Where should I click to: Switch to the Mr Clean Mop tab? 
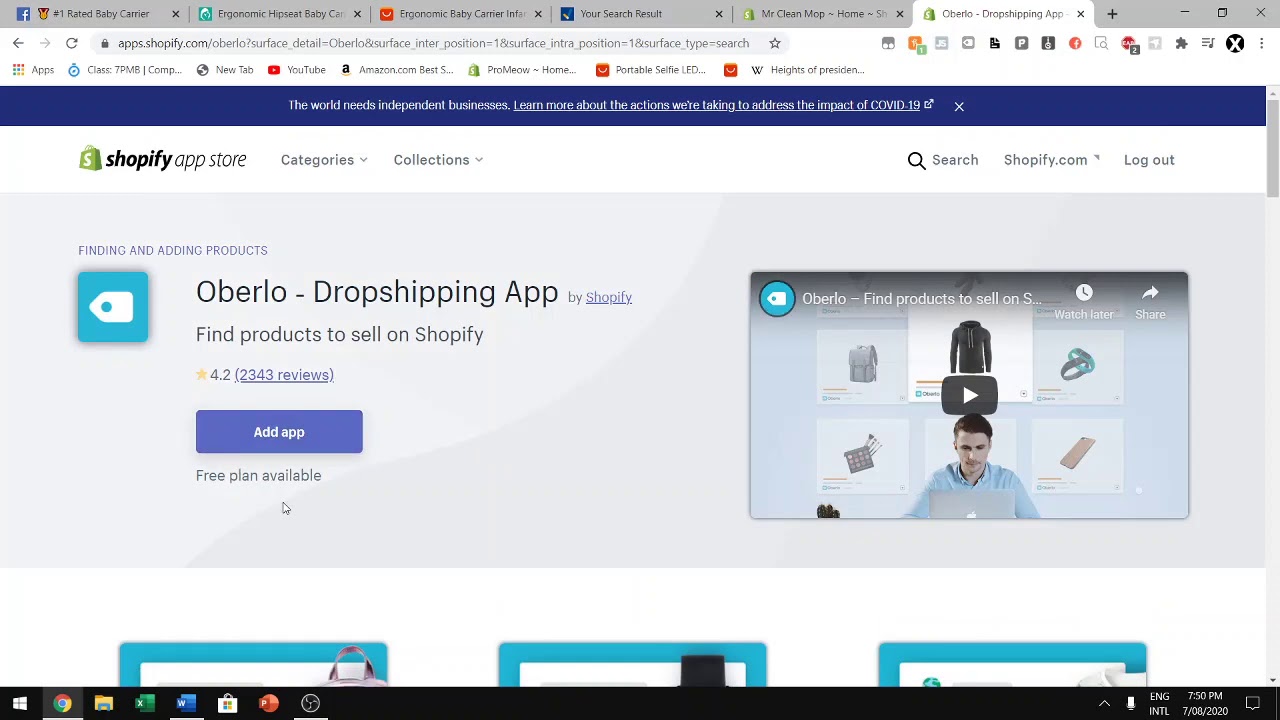pos(820,14)
